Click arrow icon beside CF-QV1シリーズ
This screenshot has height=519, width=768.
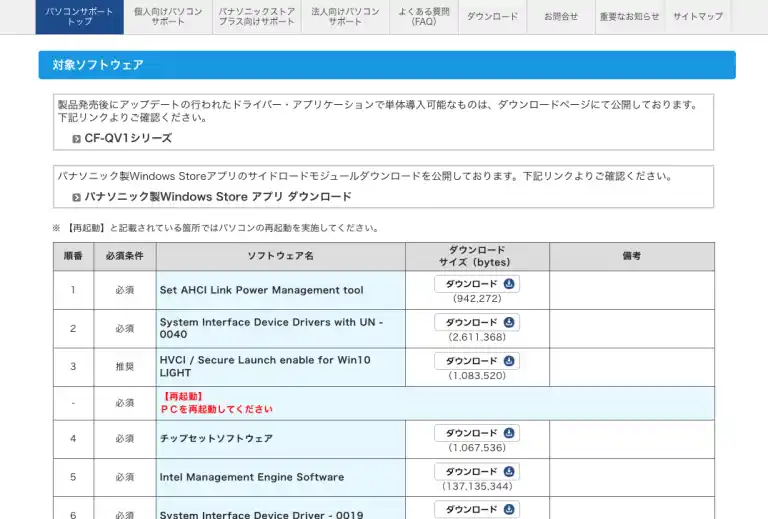(x=76, y=139)
